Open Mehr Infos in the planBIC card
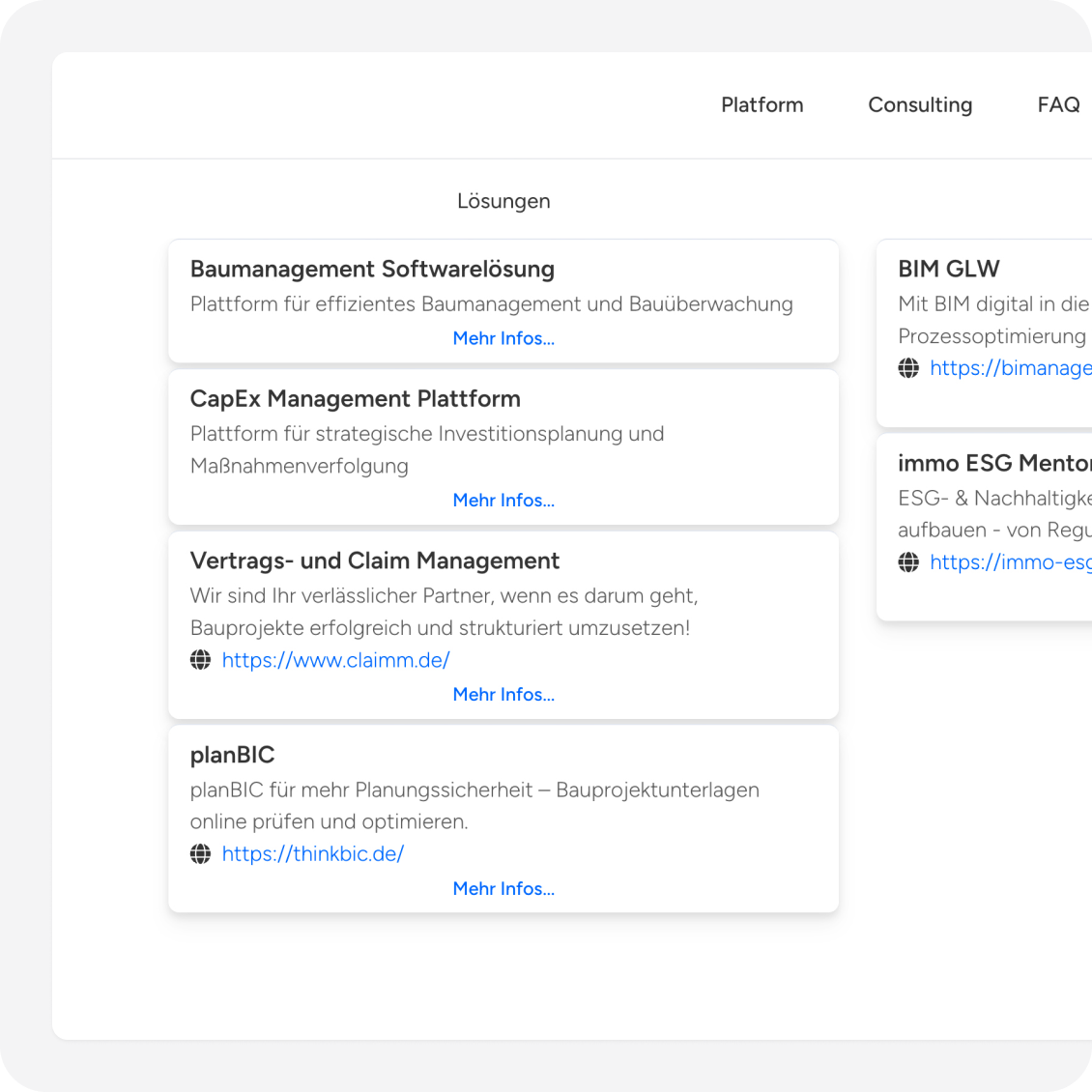The height and width of the screenshot is (1092, 1092). [x=503, y=888]
